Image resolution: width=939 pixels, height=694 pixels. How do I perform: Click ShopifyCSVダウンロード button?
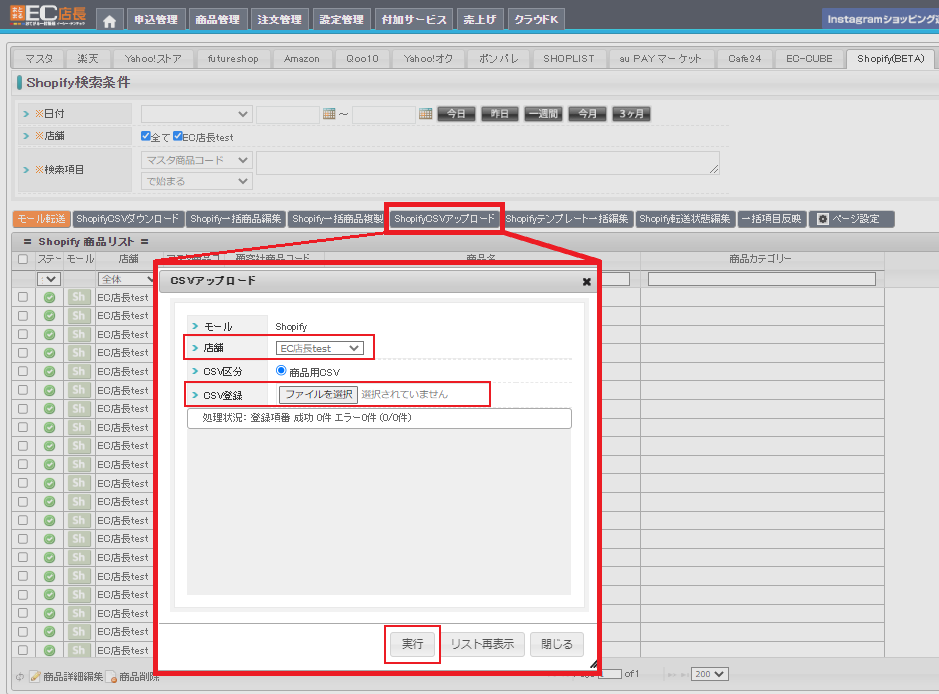(x=128, y=219)
